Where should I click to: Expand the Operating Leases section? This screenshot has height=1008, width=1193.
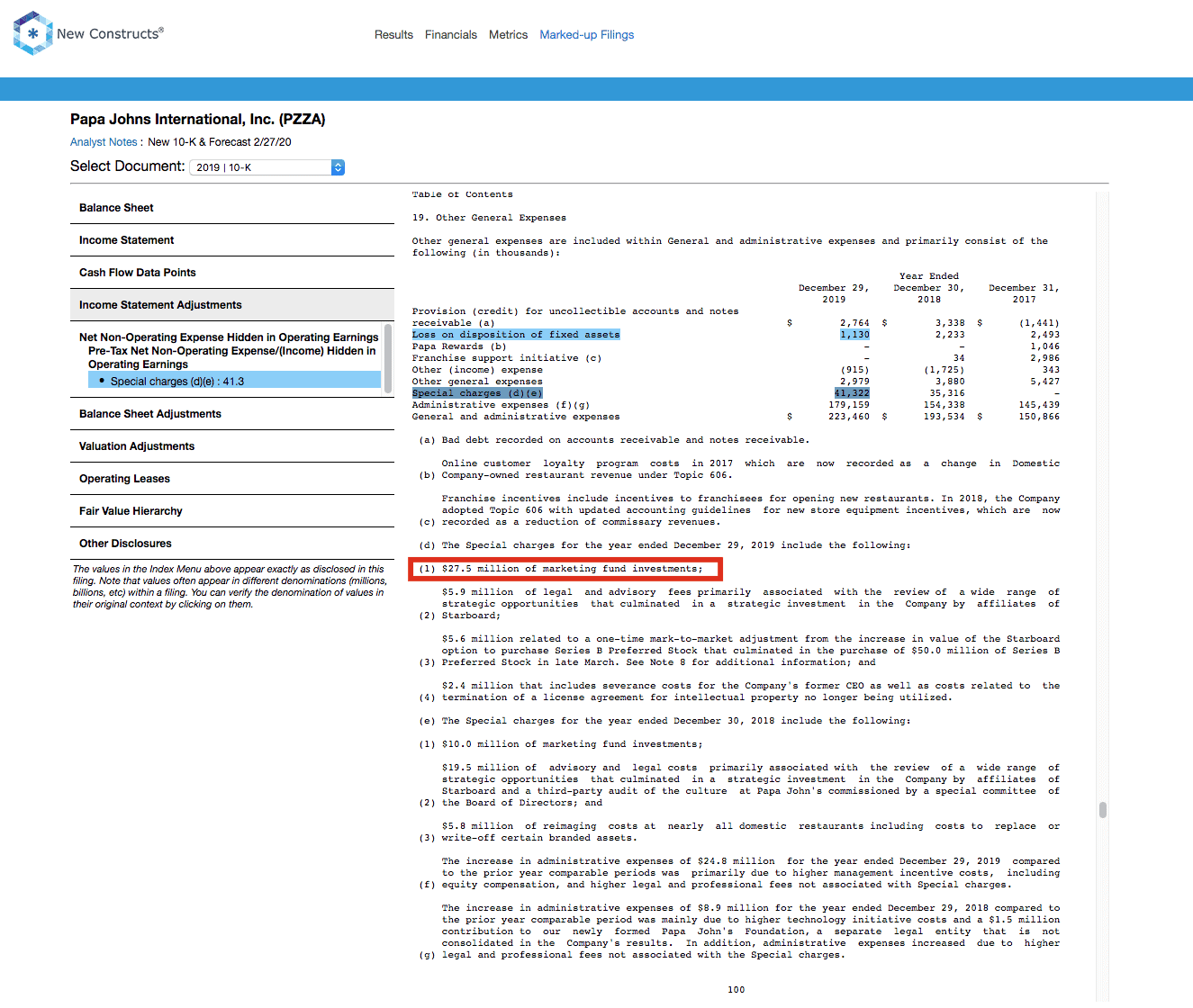[x=232, y=479]
